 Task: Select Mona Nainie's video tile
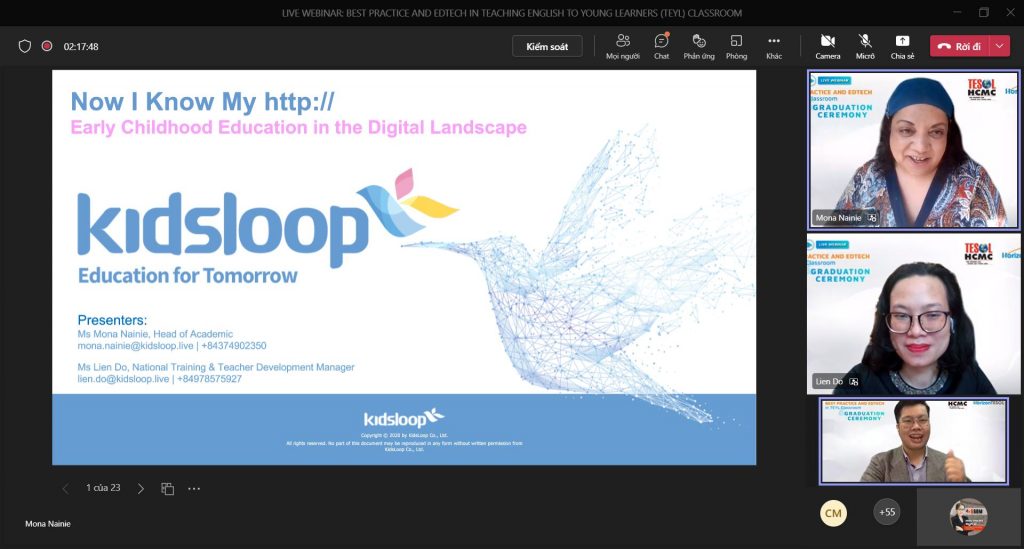[913, 149]
